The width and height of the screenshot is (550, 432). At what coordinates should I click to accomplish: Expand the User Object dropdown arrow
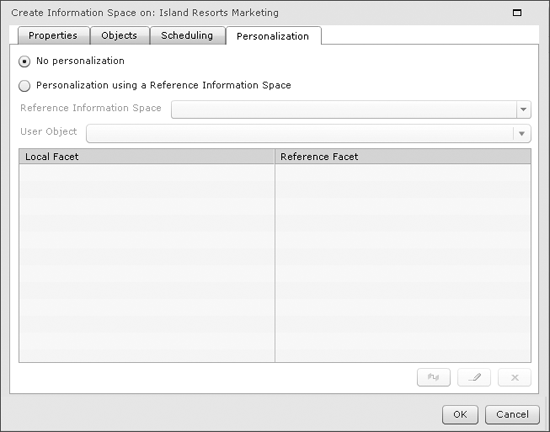522,134
